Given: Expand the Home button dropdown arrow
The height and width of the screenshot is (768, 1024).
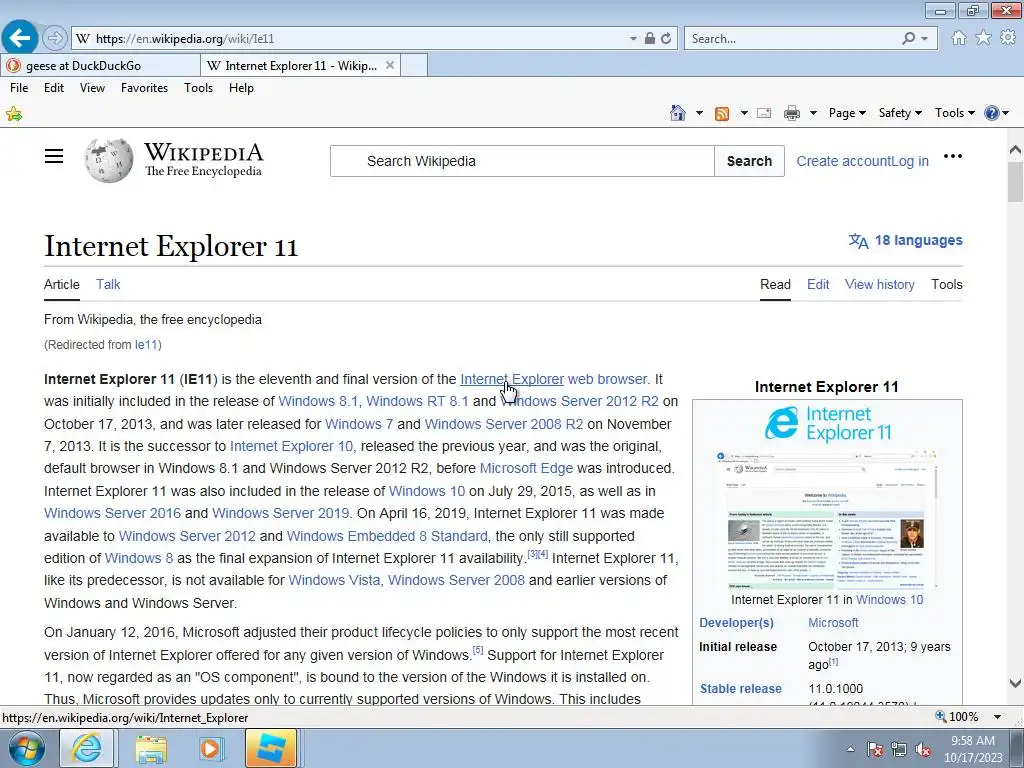Looking at the screenshot, I should click(699, 113).
